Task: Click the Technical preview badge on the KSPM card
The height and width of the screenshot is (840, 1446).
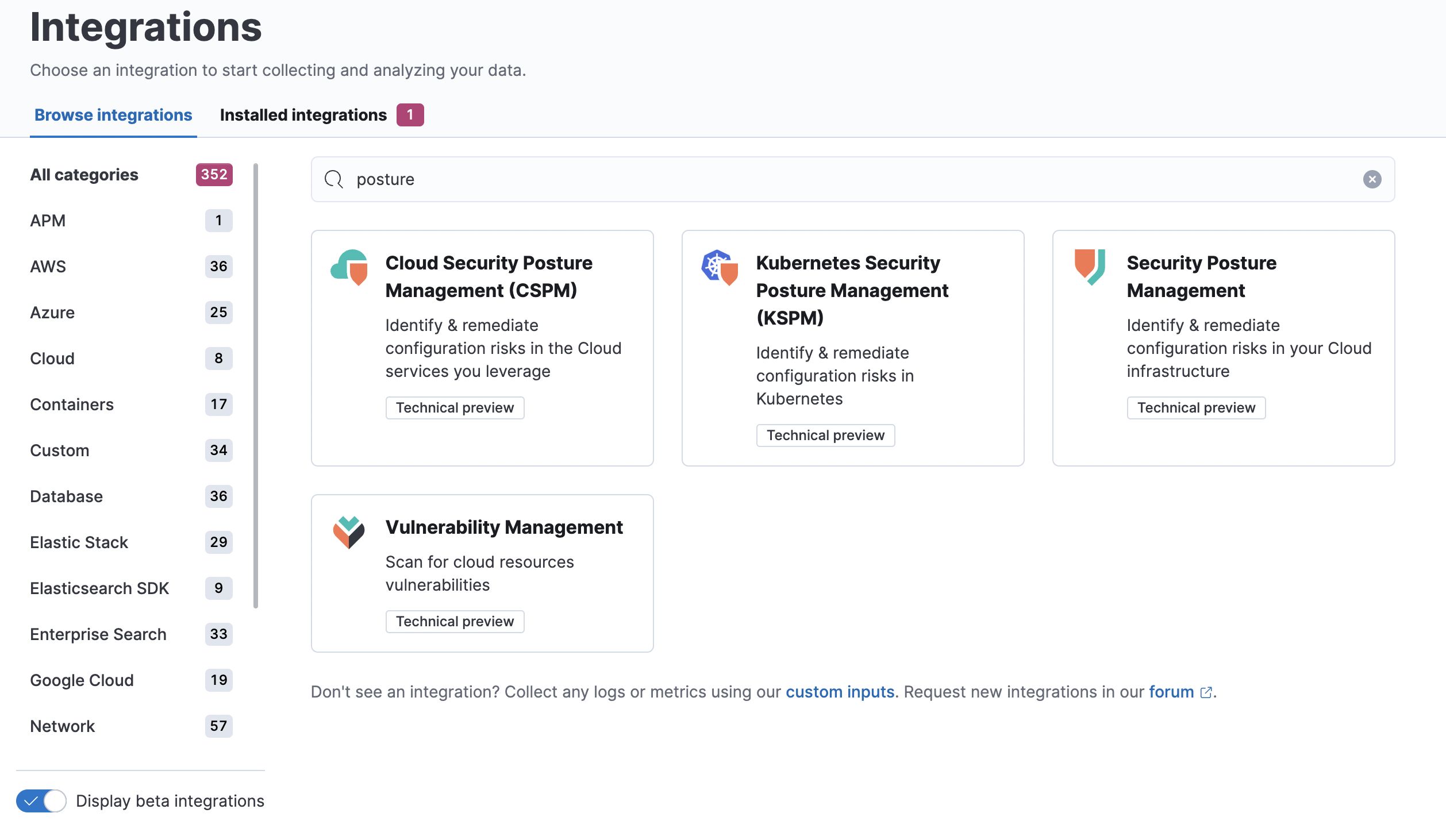Action: (x=826, y=435)
